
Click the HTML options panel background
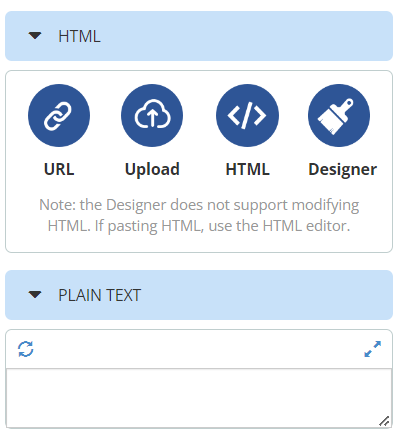pyautogui.click(x=199, y=161)
